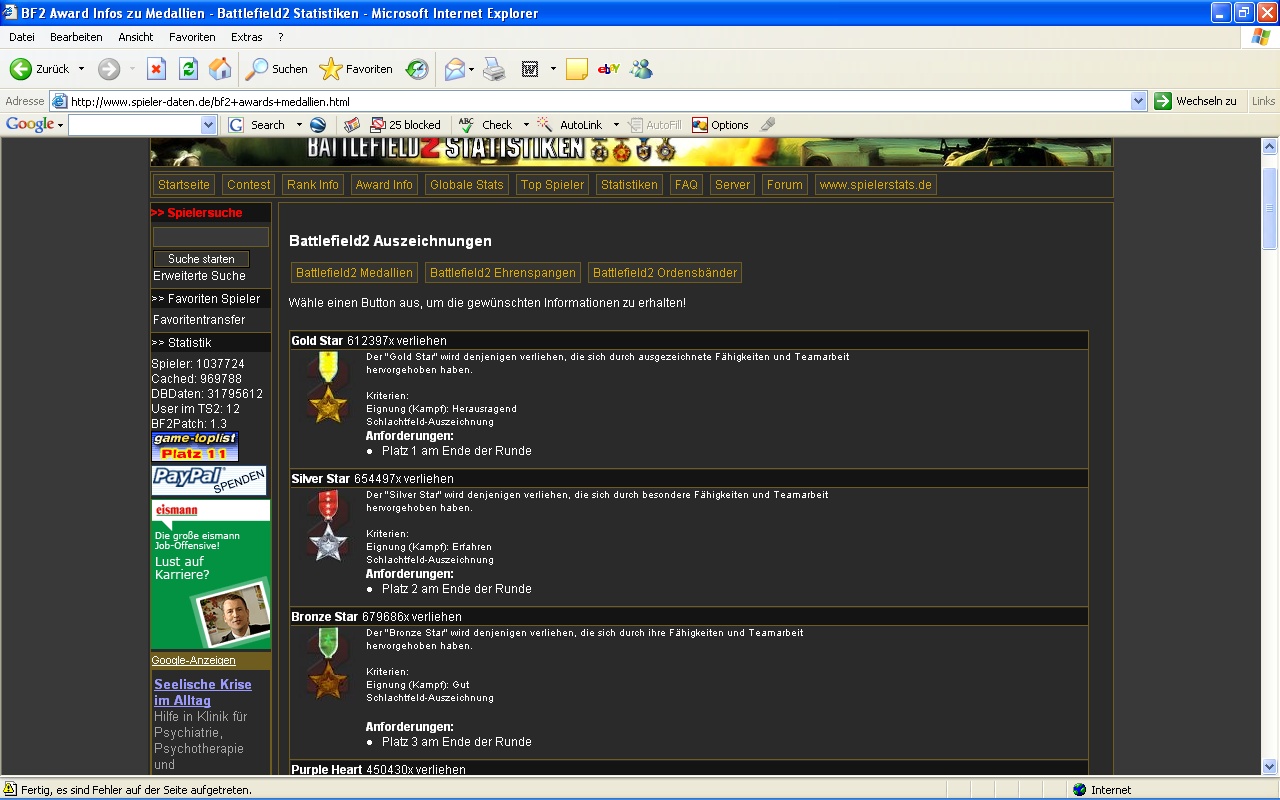The width and height of the screenshot is (1280, 800).
Task: Click the yellow note icon in toolbar
Action: [576, 69]
